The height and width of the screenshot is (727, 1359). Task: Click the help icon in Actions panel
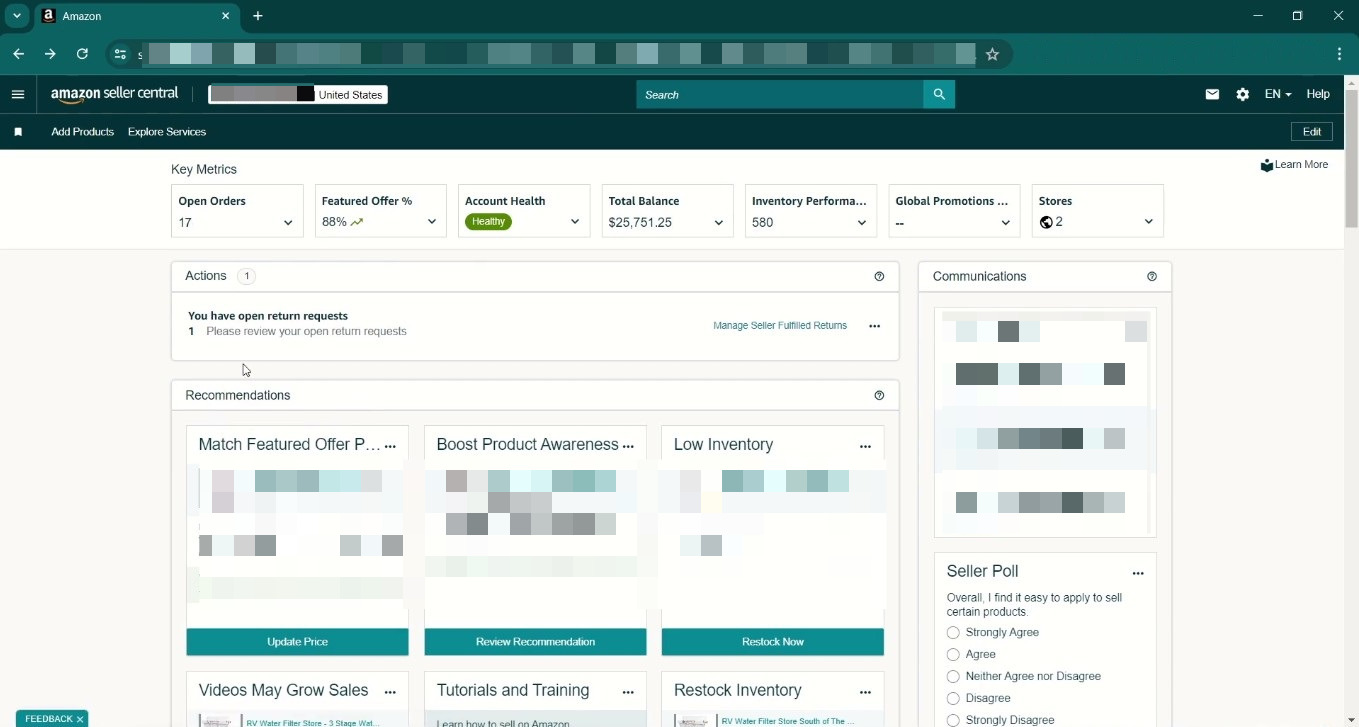coord(879,277)
